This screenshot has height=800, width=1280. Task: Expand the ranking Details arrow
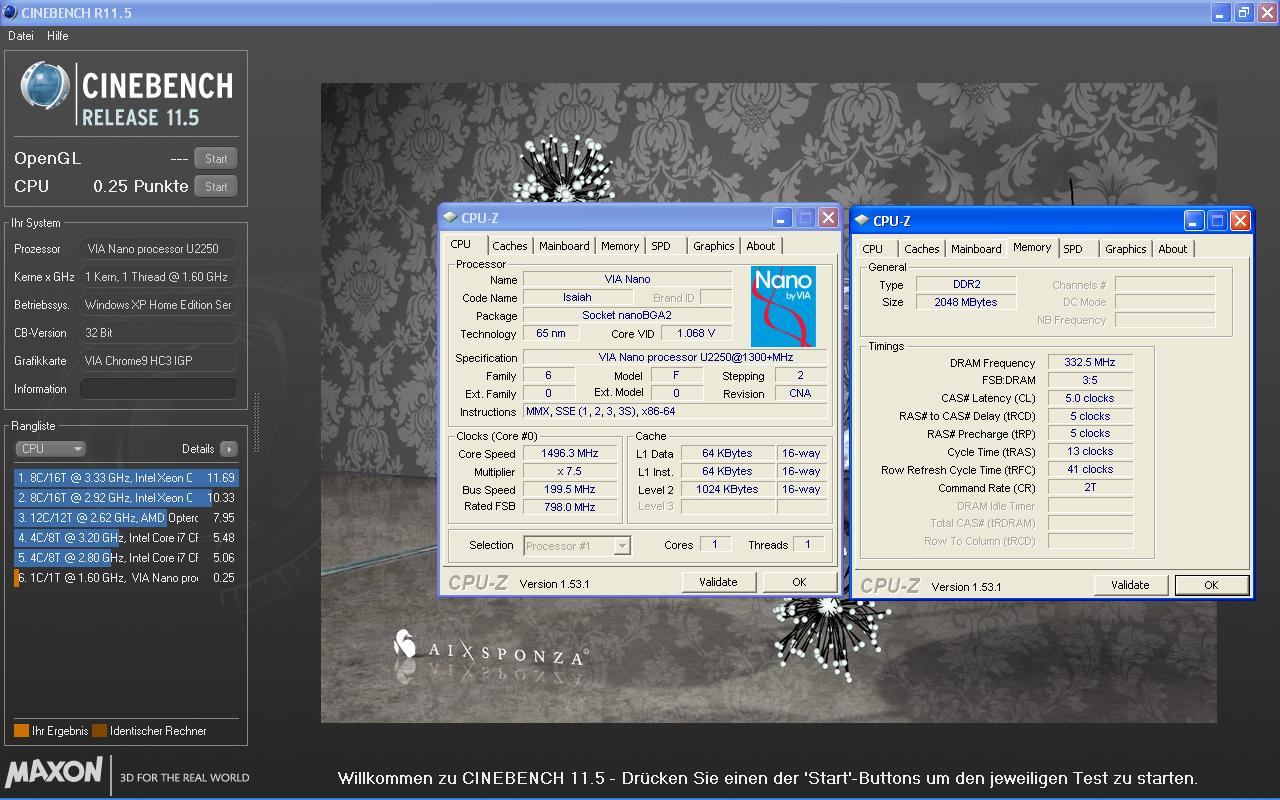228,449
